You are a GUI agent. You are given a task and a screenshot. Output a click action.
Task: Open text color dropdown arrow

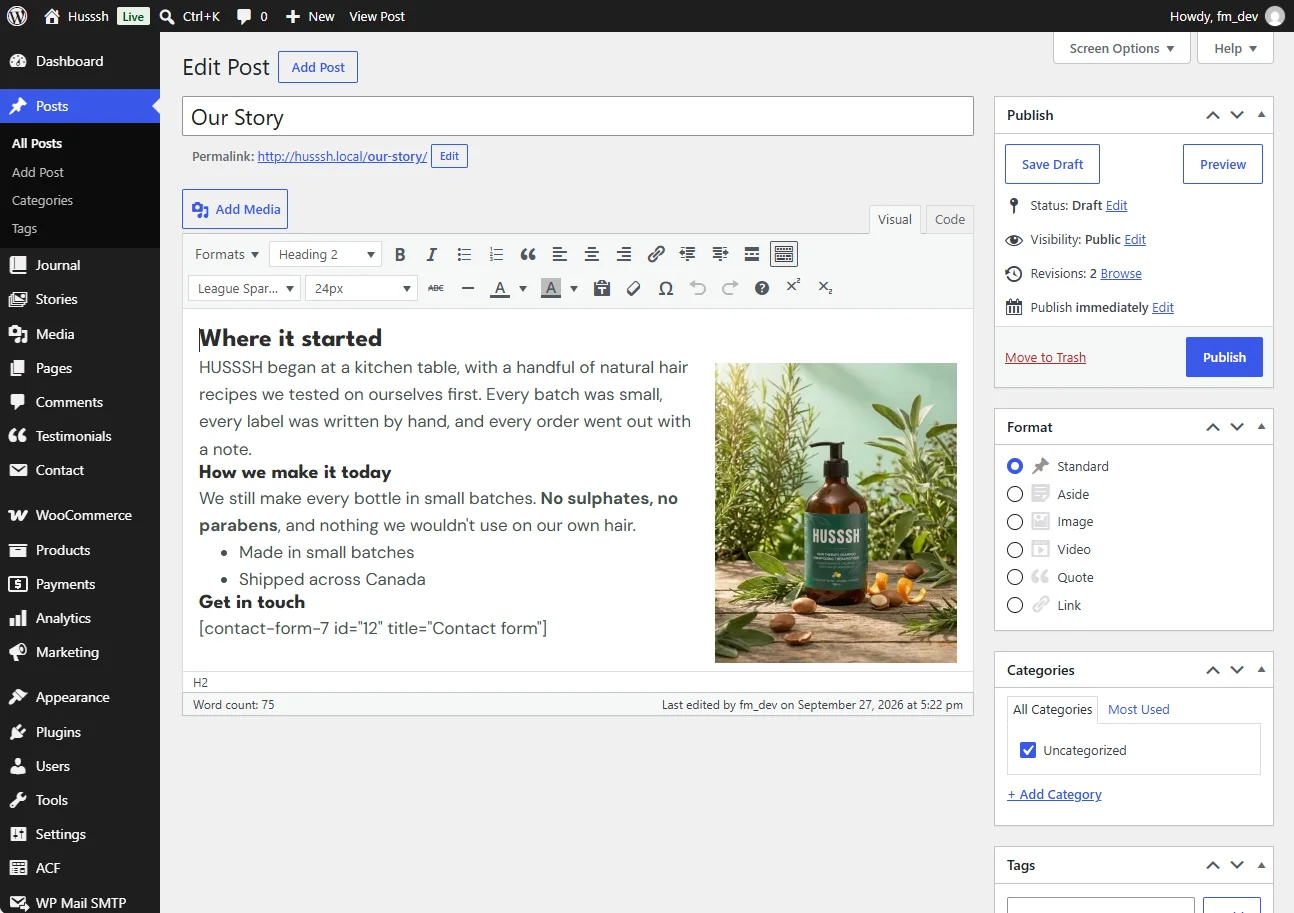[522, 289]
